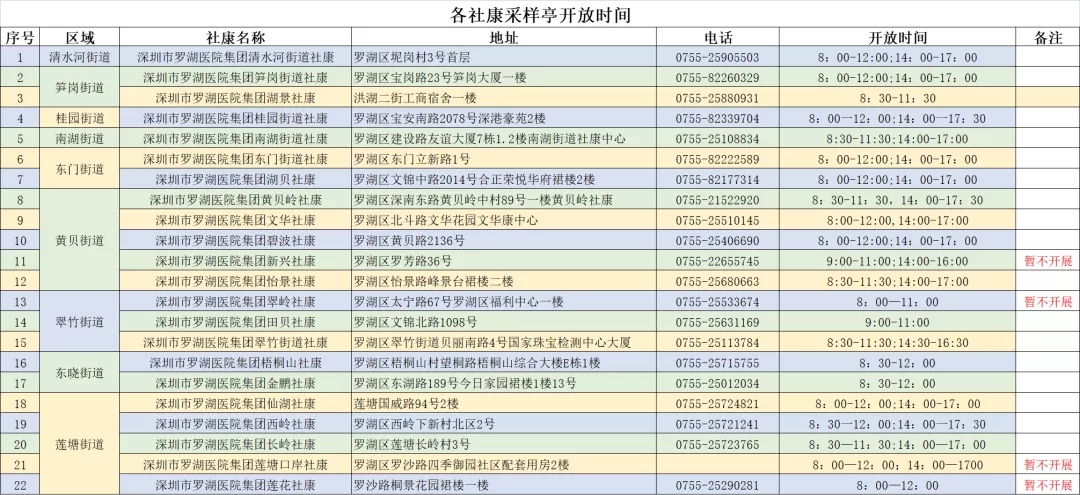Select phone number 0755-25533674

[718, 302]
